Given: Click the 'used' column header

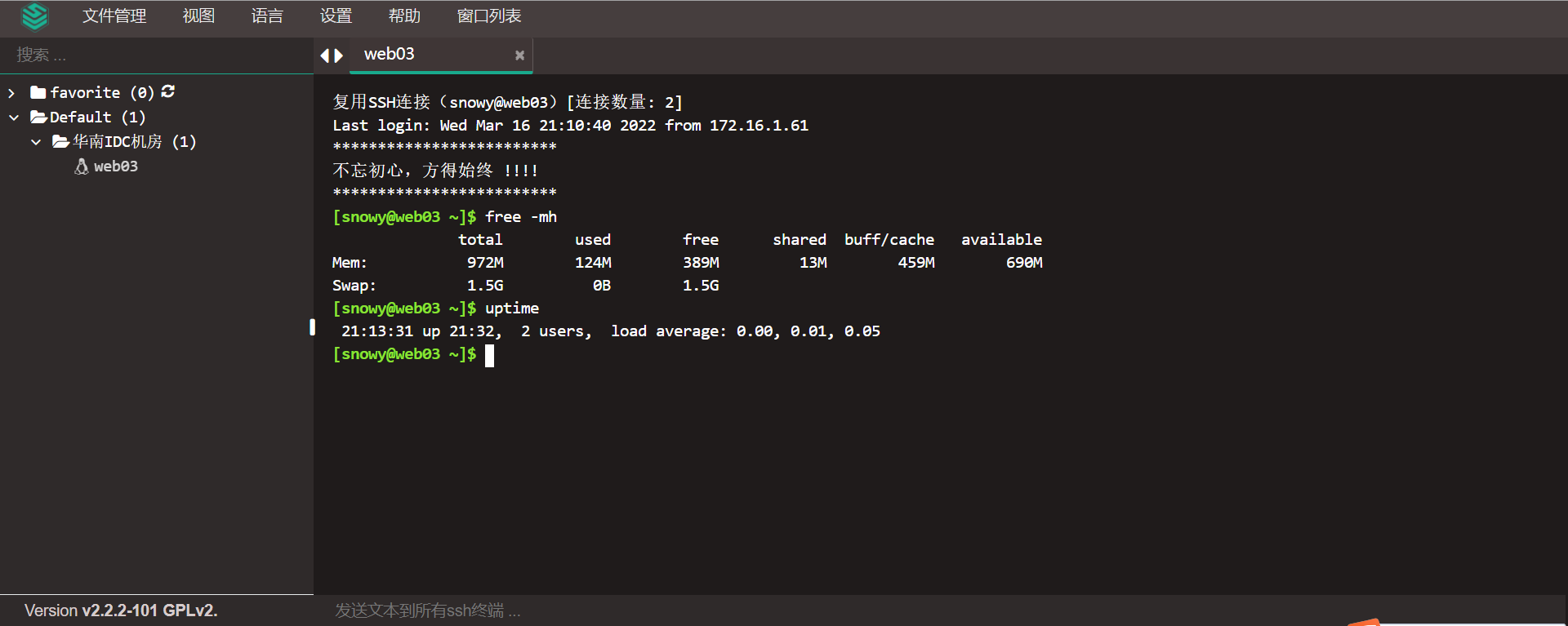Looking at the screenshot, I should point(593,240).
